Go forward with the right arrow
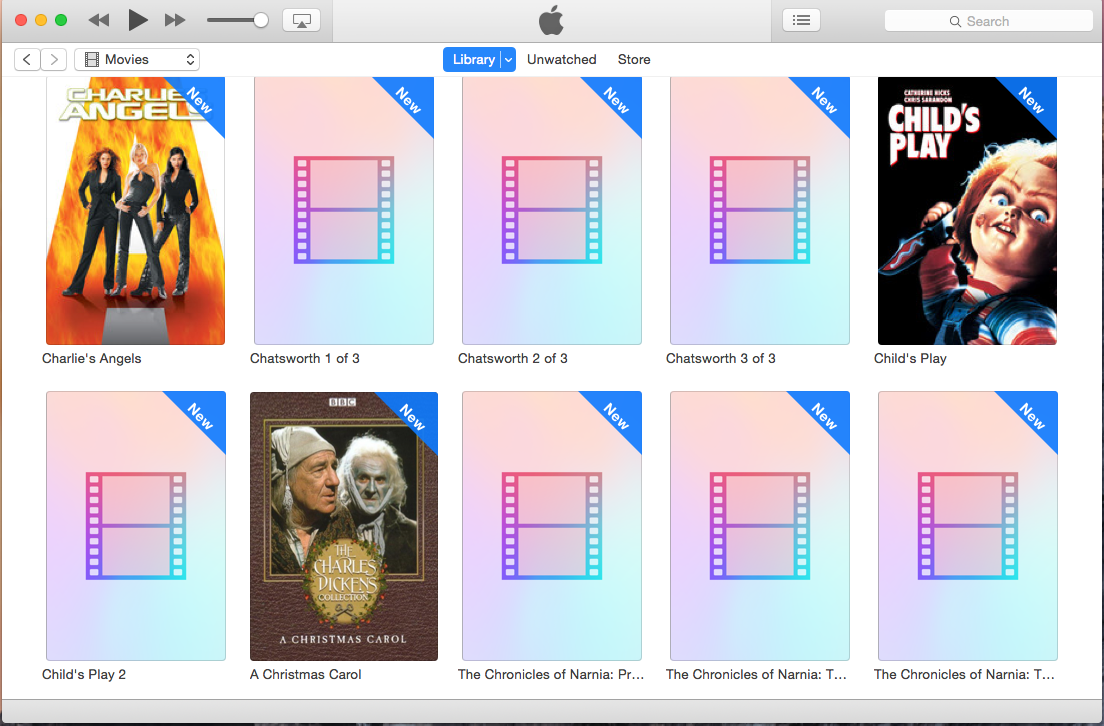The height and width of the screenshot is (726, 1104). [54, 59]
